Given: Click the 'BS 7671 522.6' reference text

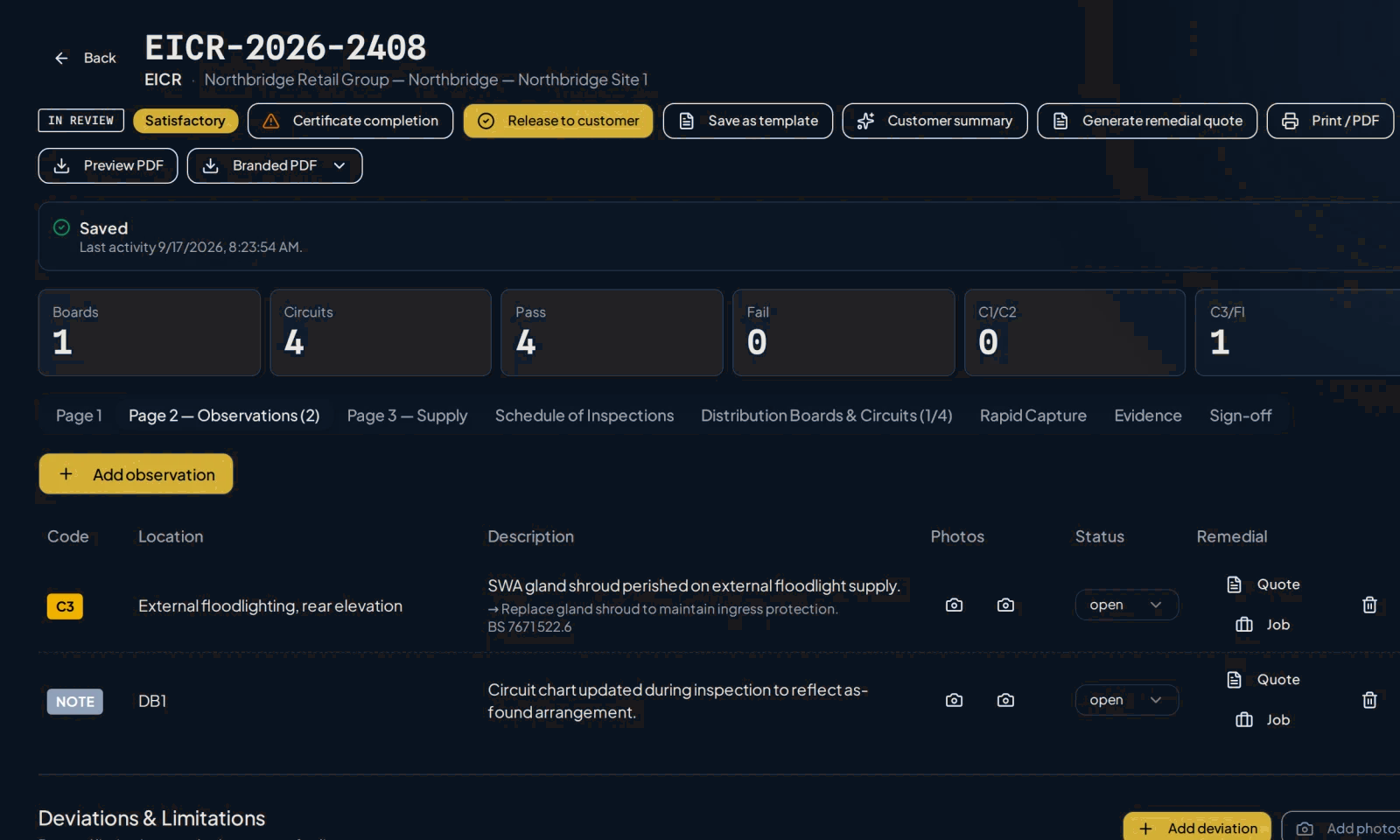Looking at the screenshot, I should click(529, 626).
